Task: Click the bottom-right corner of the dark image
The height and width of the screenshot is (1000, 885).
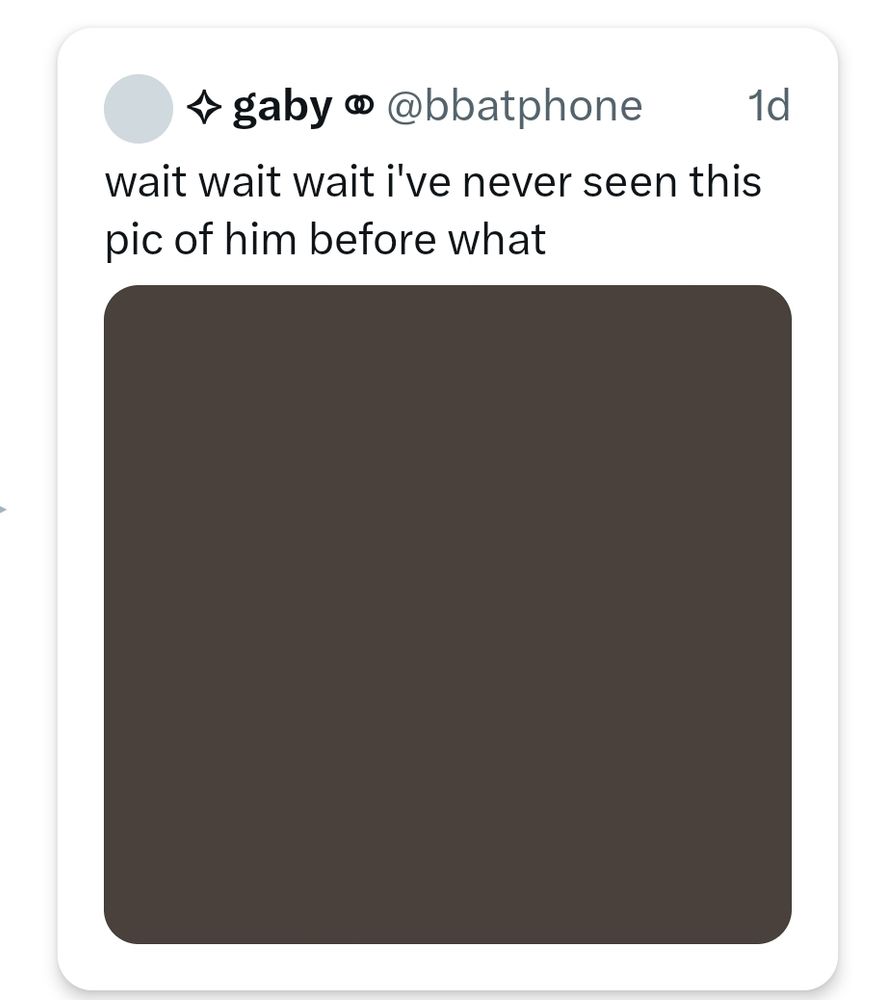Action: coord(776,928)
